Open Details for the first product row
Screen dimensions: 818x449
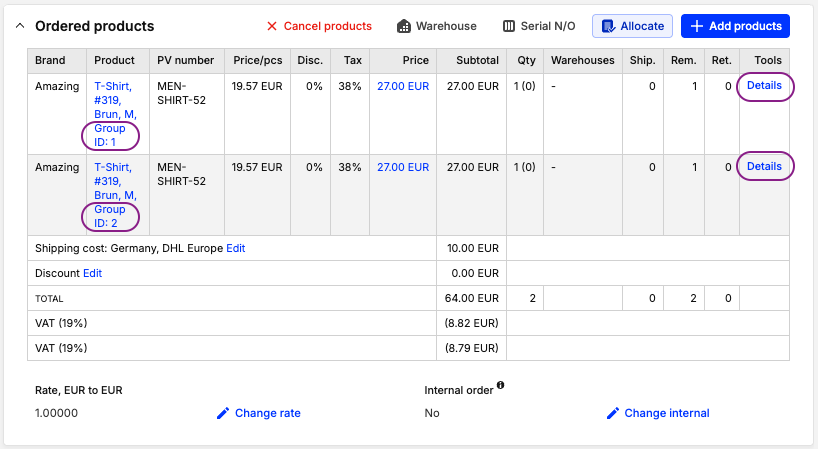764,86
